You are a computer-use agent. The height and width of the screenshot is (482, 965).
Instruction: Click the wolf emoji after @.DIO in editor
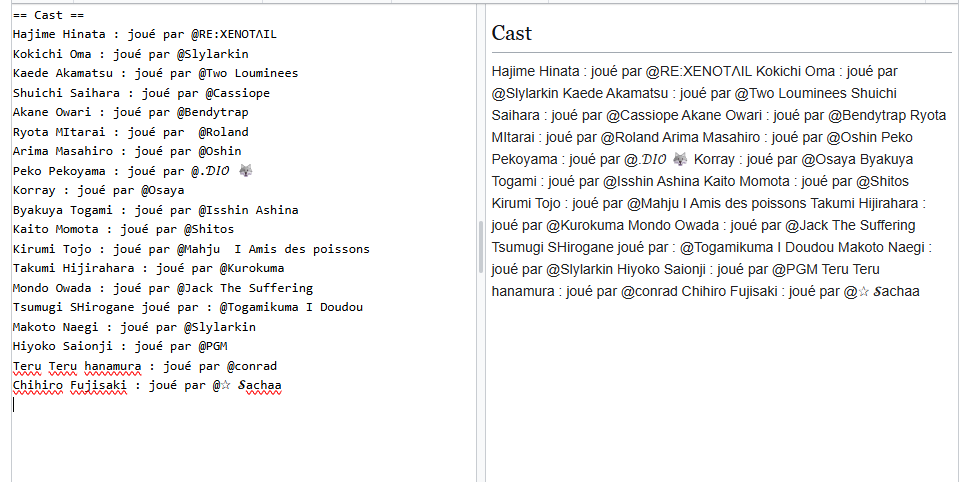pyautogui.click(x=246, y=171)
